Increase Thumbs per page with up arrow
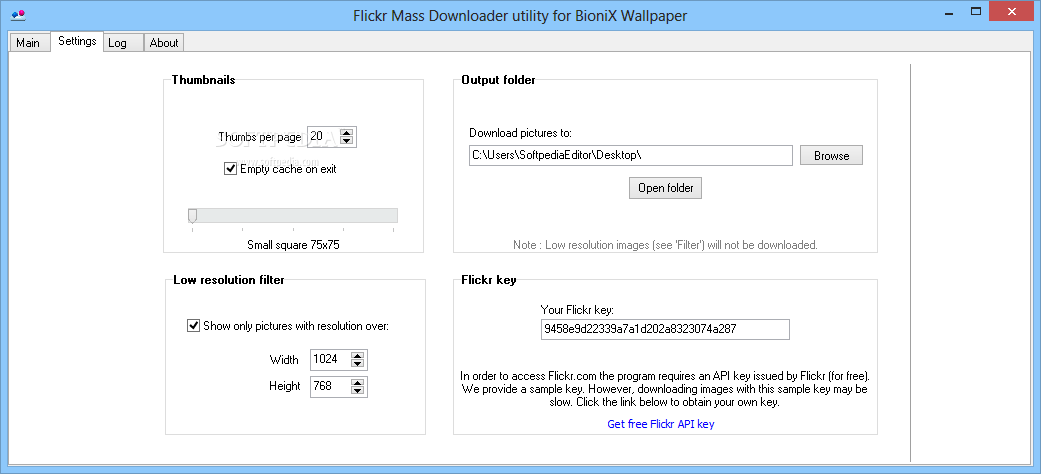 coord(347,133)
